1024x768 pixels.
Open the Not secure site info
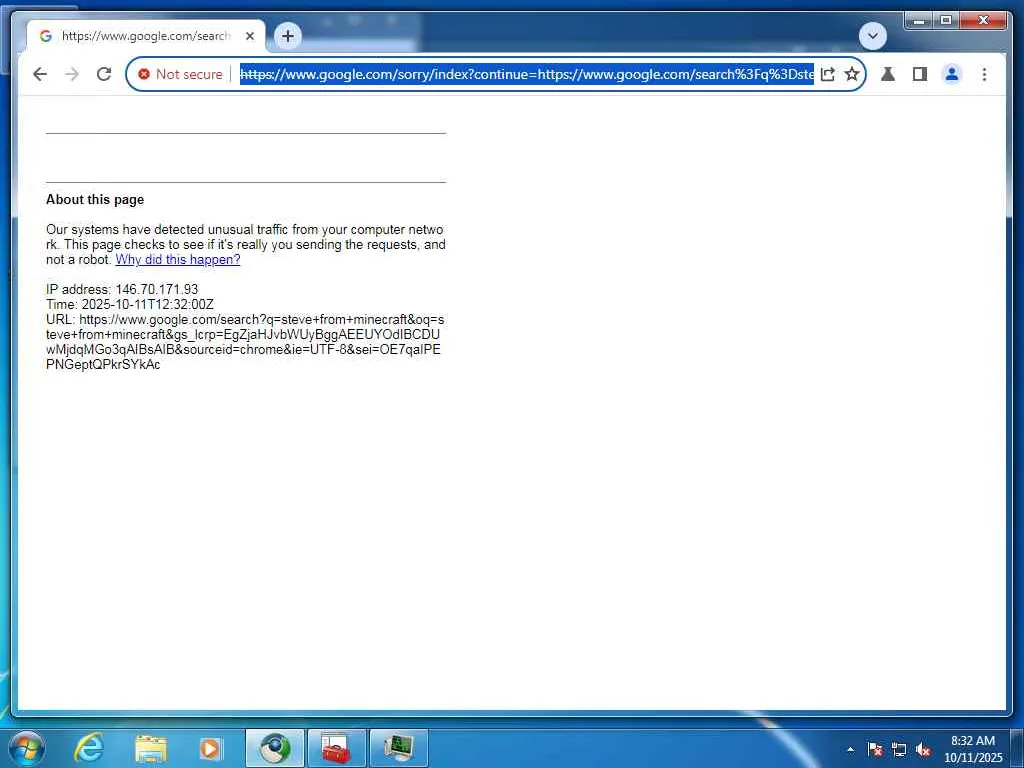(x=180, y=74)
